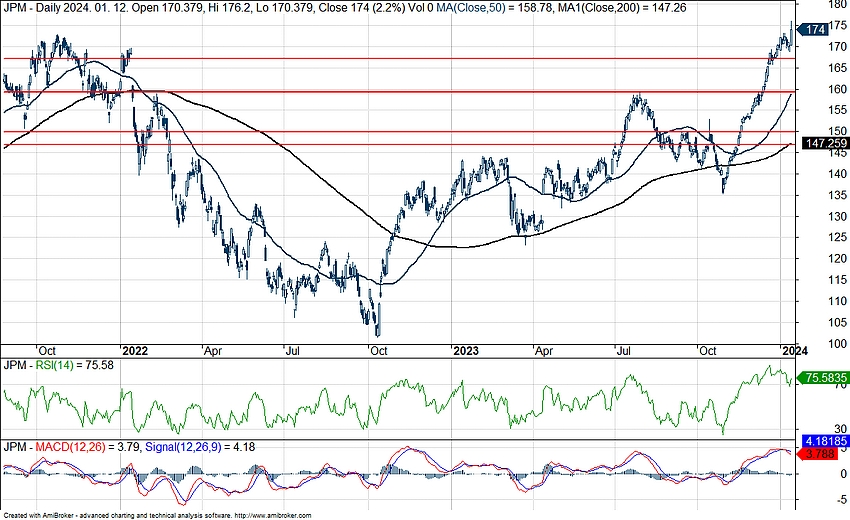Click the 174 current price label
The image size is (850, 520).
point(813,29)
